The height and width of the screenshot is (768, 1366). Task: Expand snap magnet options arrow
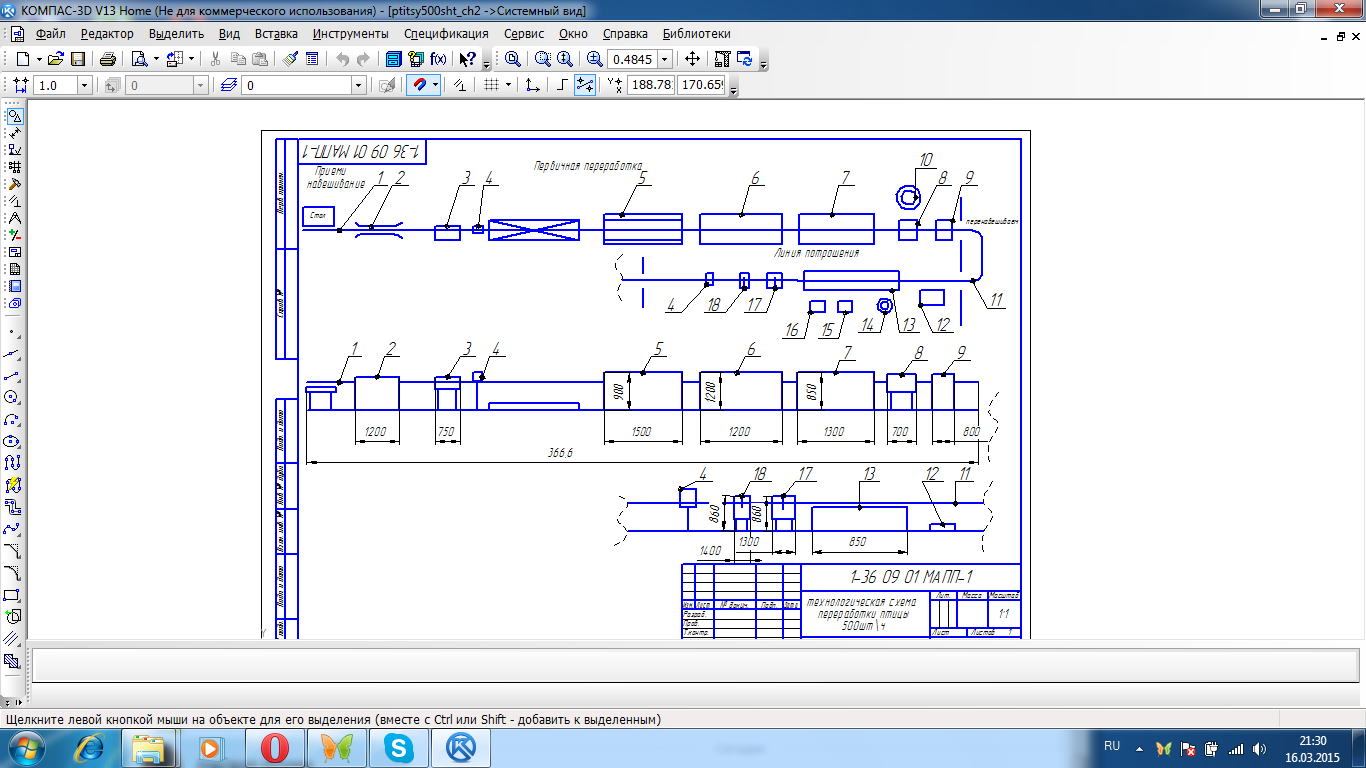click(x=436, y=86)
